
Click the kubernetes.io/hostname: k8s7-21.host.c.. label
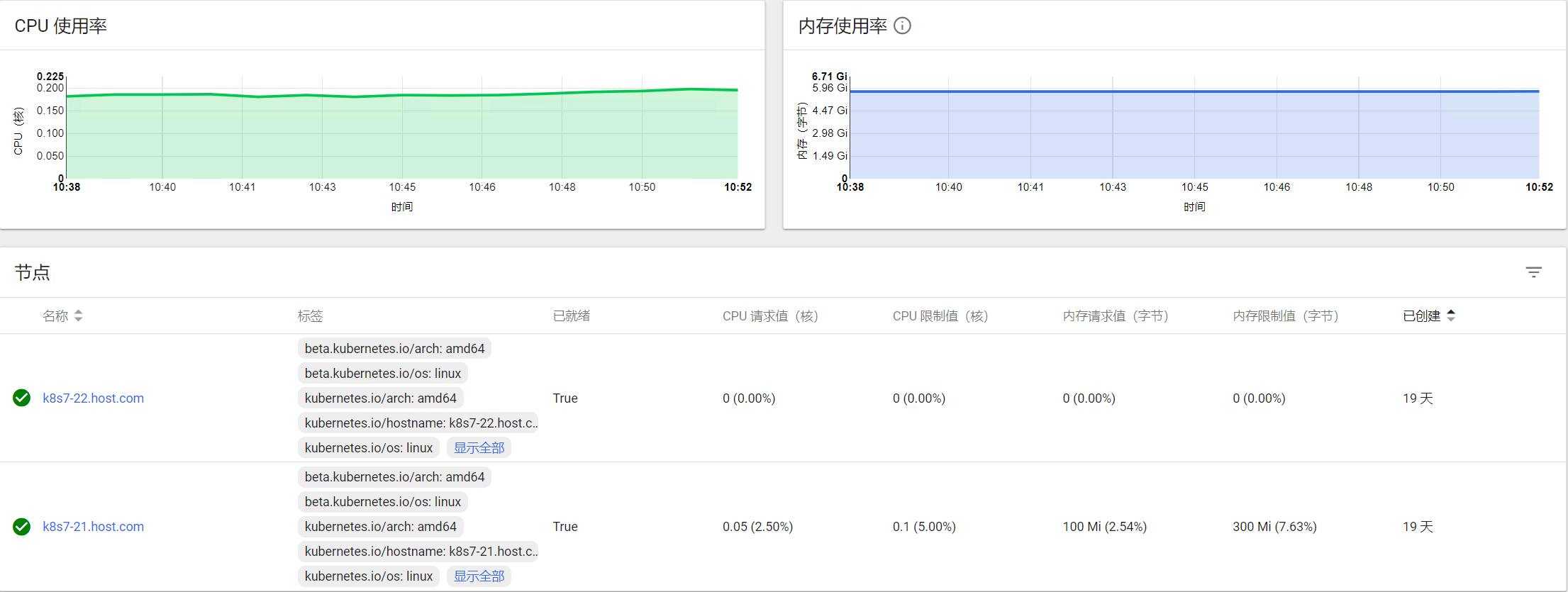pos(418,552)
